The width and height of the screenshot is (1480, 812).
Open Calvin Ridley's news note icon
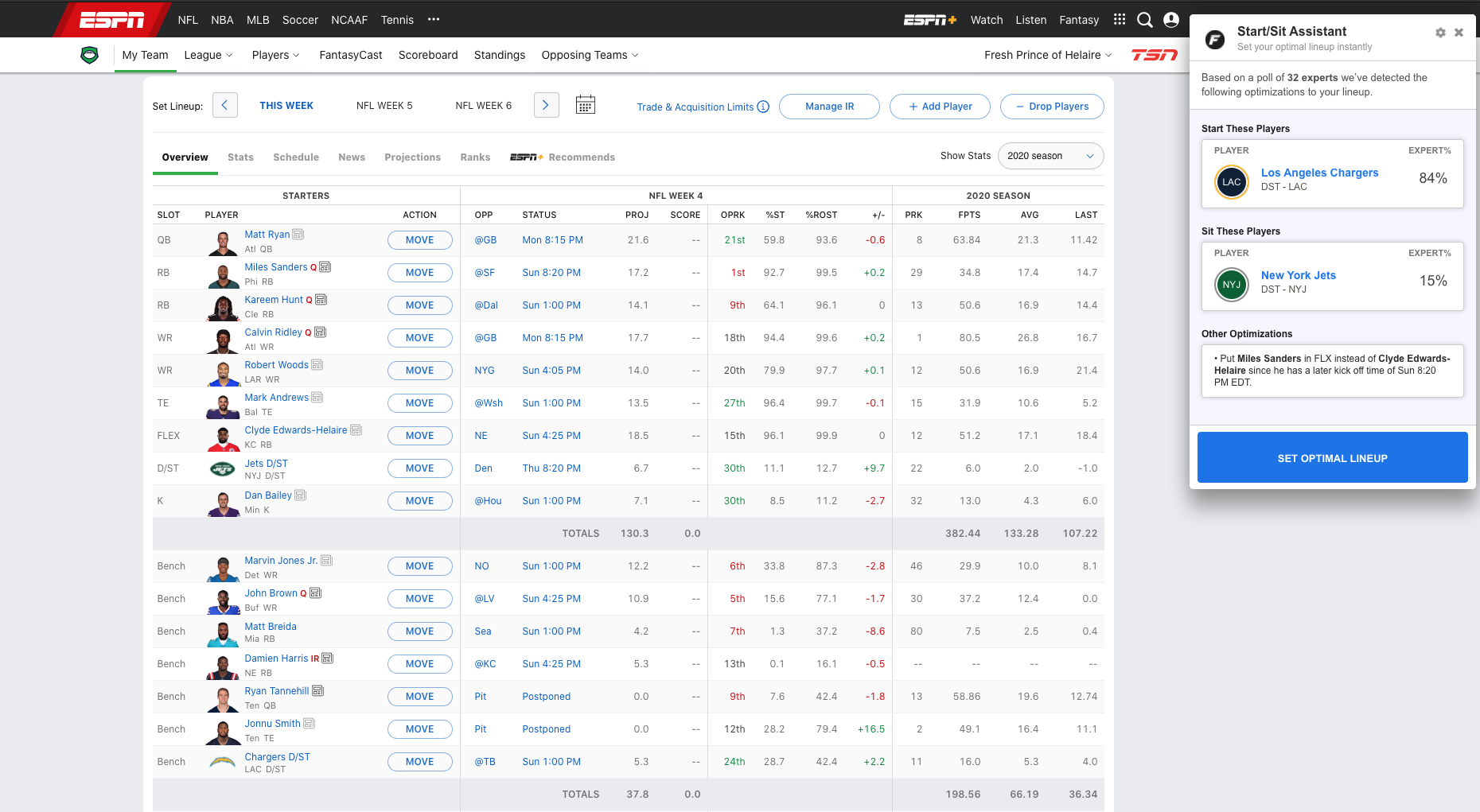[x=320, y=332]
